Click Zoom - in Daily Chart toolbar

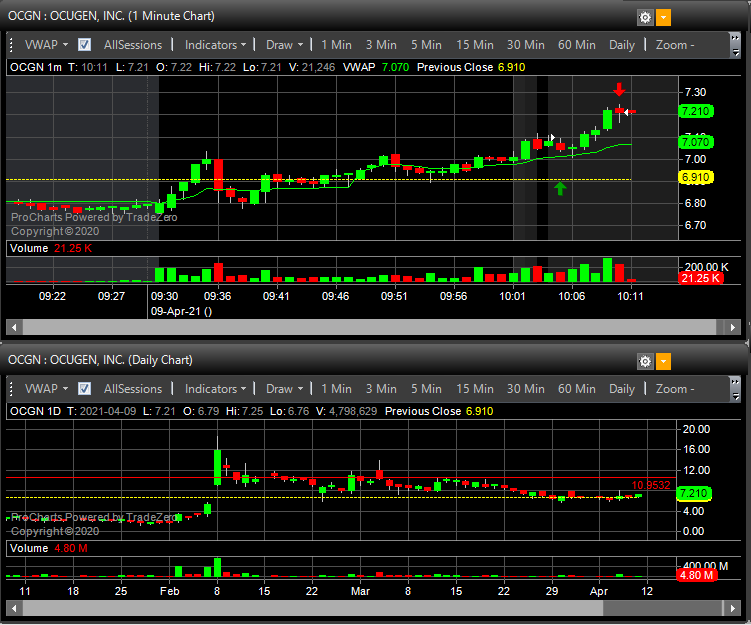pyautogui.click(x=675, y=388)
